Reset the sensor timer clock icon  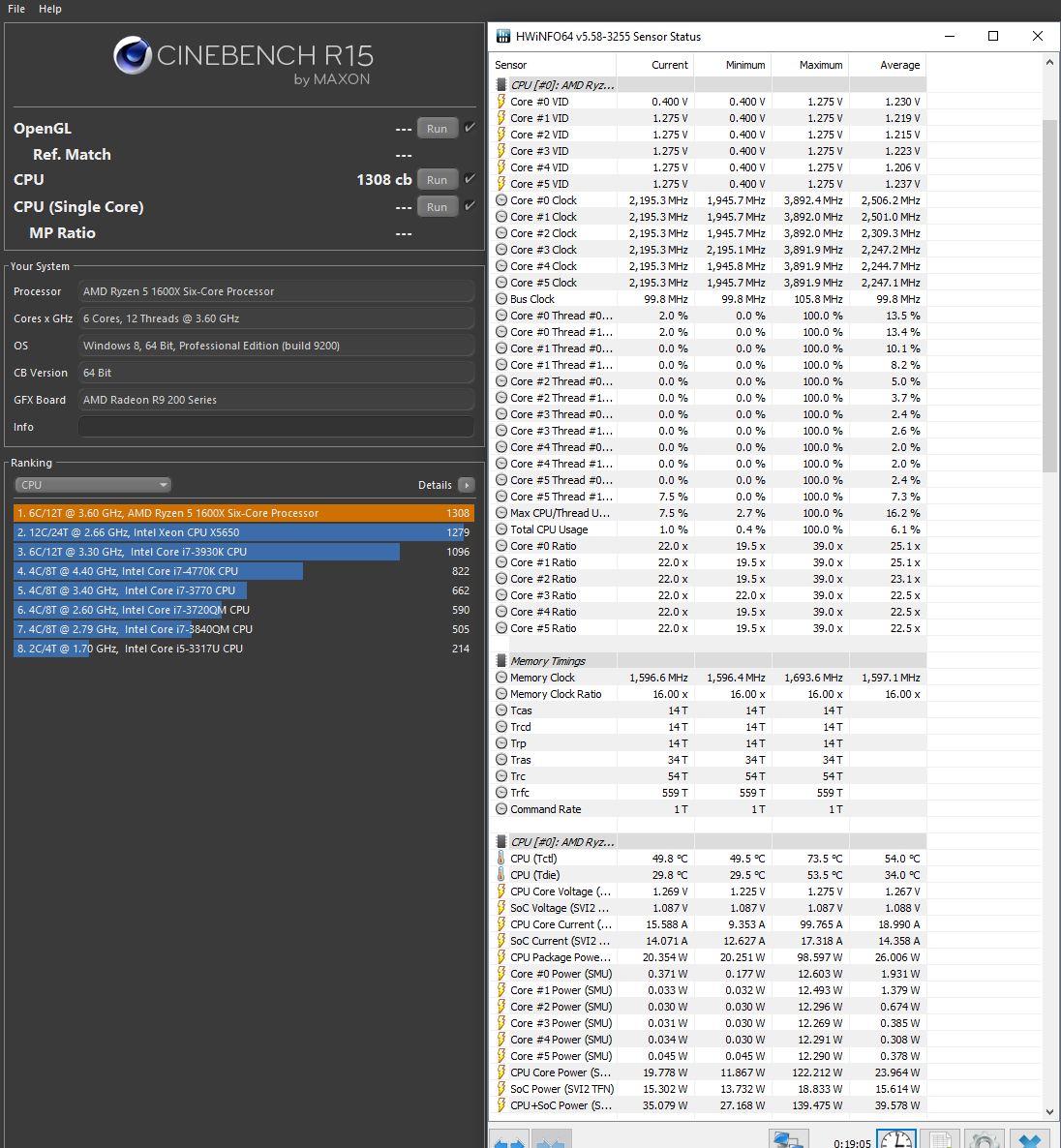[895, 1140]
